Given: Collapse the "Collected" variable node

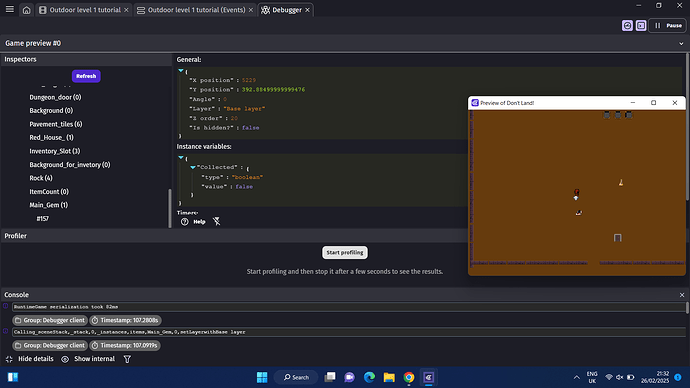Looking at the screenshot, I should pos(193,167).
